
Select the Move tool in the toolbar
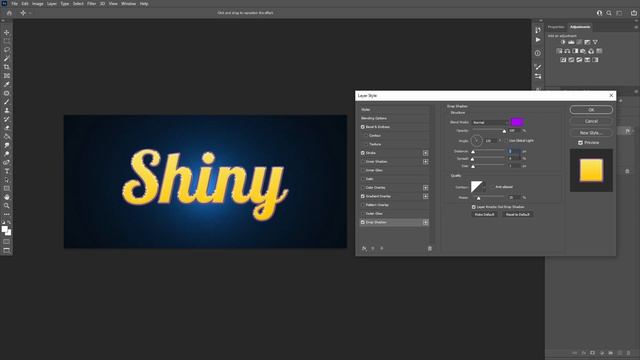click(7, 32)
